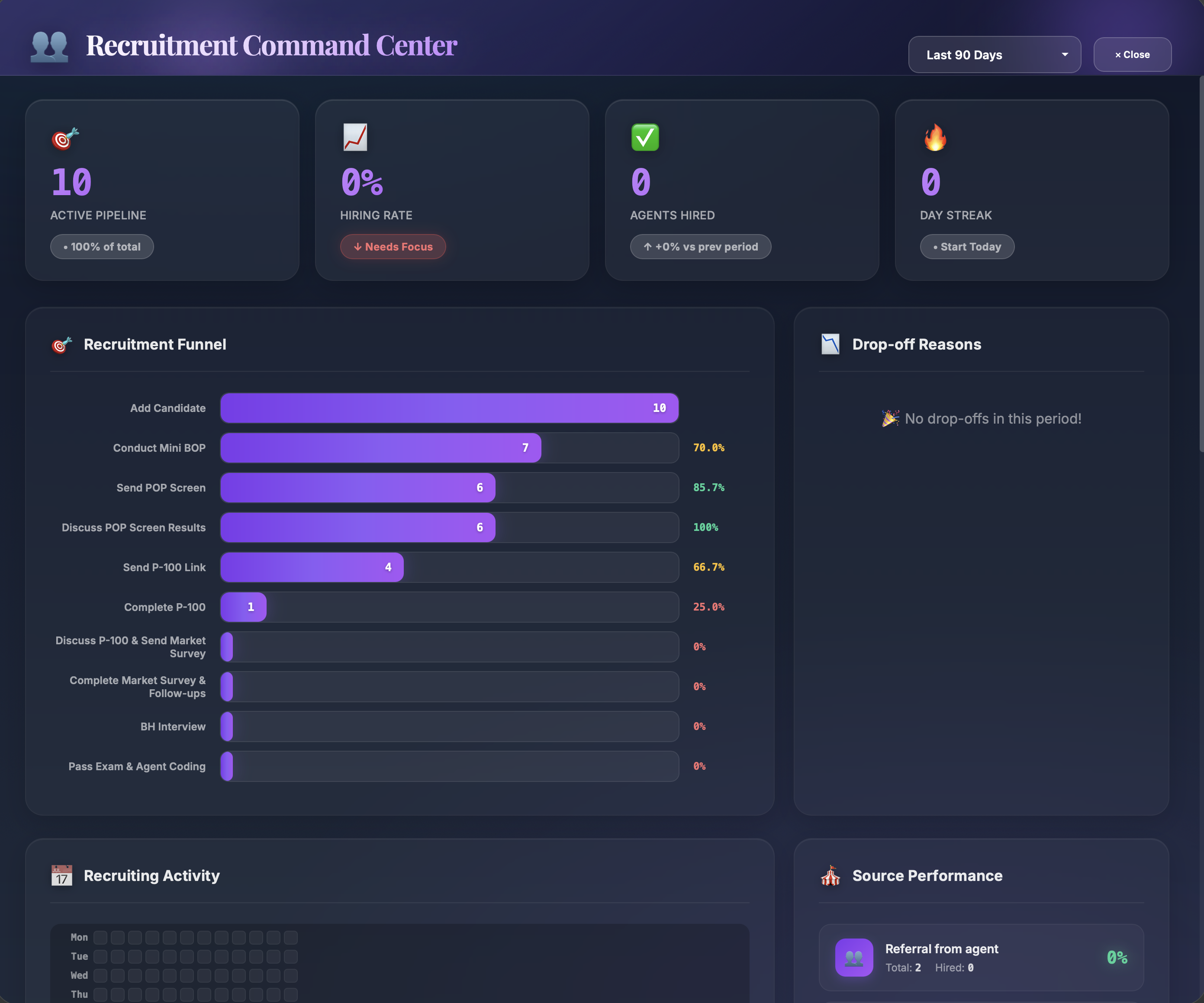This screenshot has height=1003, width=1204.
Task: Click the Recruitment Funnel section title
Action: (x=155, y=344)
